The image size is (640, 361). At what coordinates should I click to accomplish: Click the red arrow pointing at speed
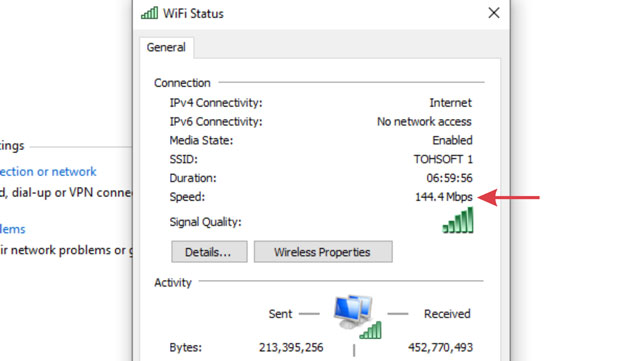pyautogui.click(x=508, y=197)
